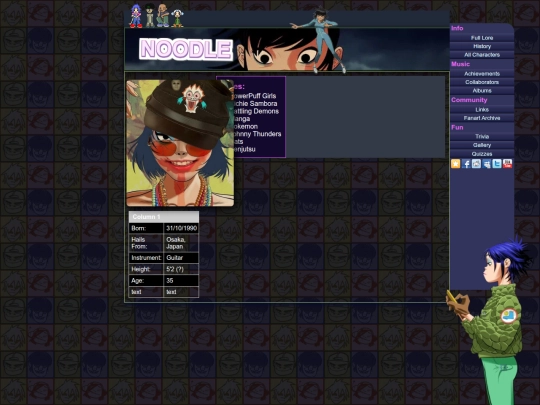Click the Column 1 table header
Image resolution: width=540 pixels, height=405 pixels.
pos(164,217)
